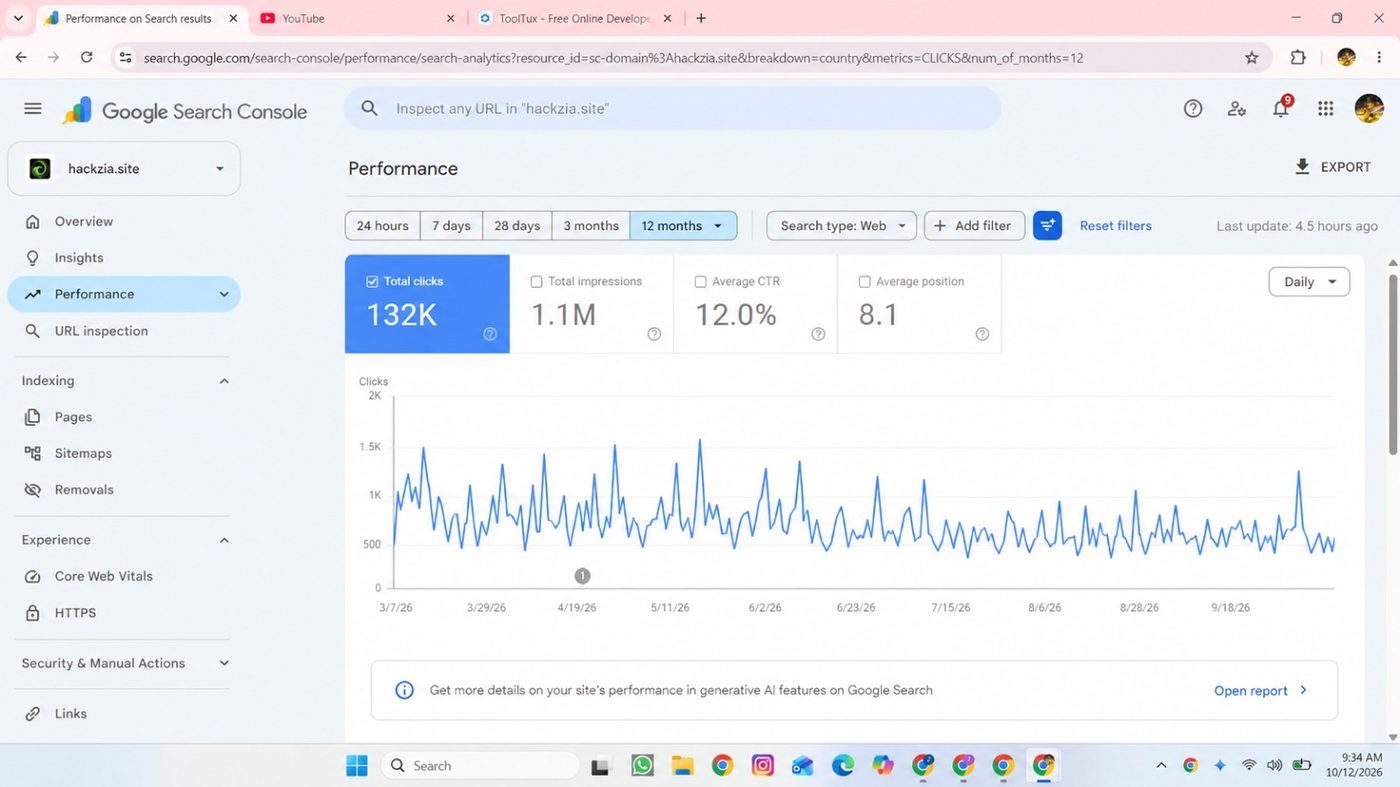Open the hackzia.site property selector
The image size is (1400, 787).
124,169
